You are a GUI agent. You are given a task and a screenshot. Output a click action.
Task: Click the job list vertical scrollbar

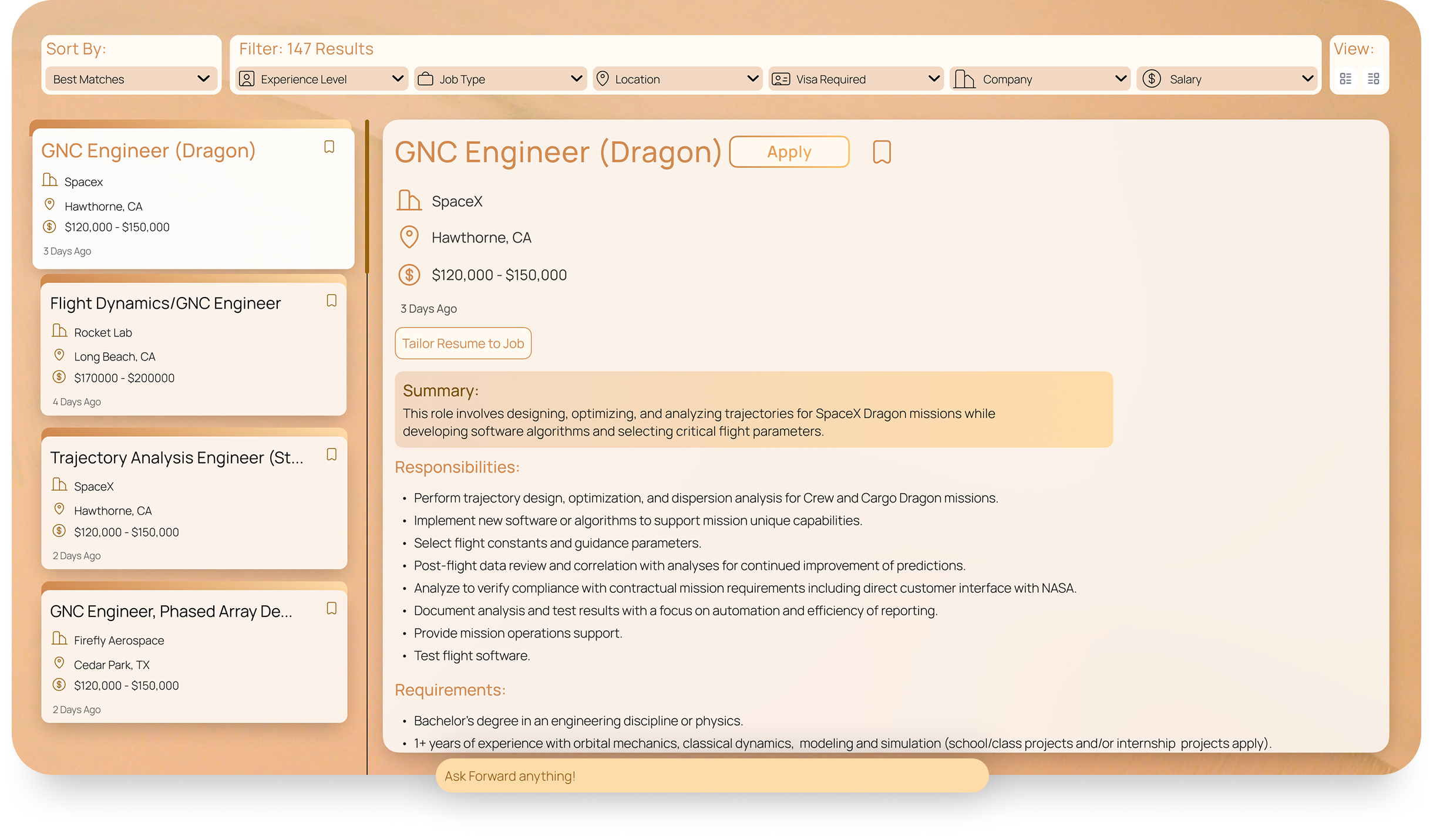tap(367, 197)
